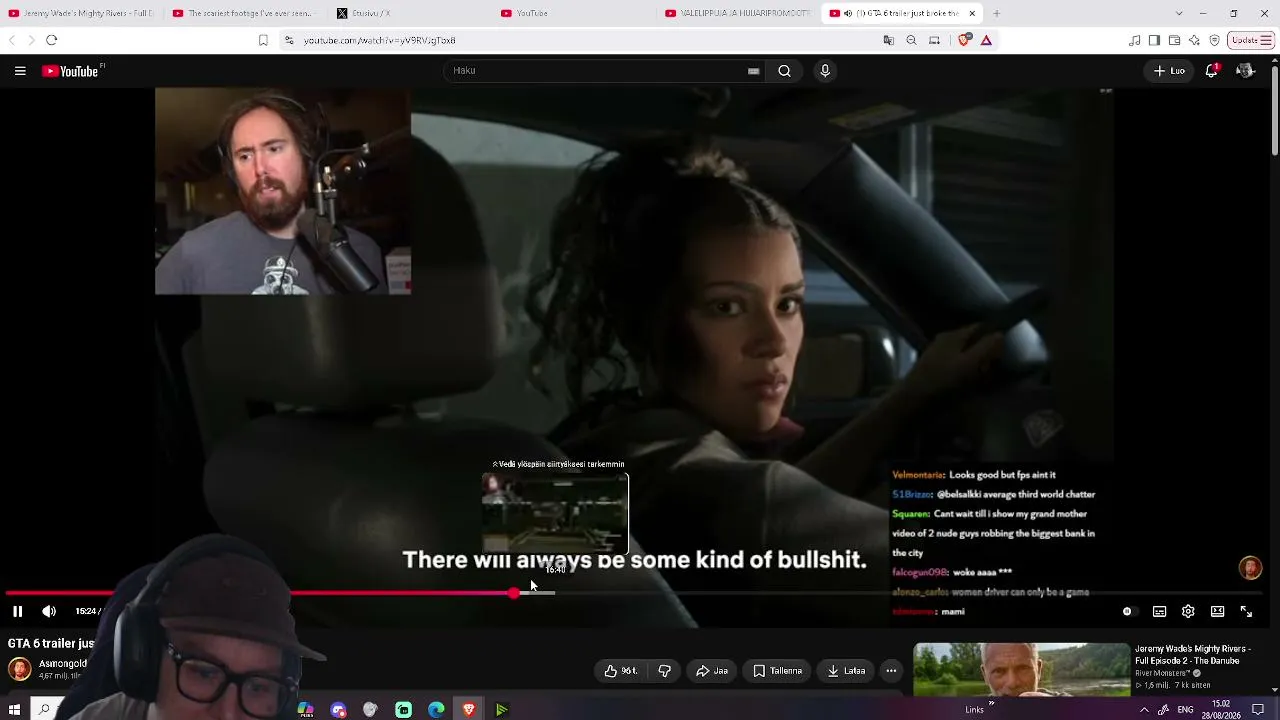Open the account avatar menu
This screenshot has height=720, width=1280.
(x=1245, y=71)
